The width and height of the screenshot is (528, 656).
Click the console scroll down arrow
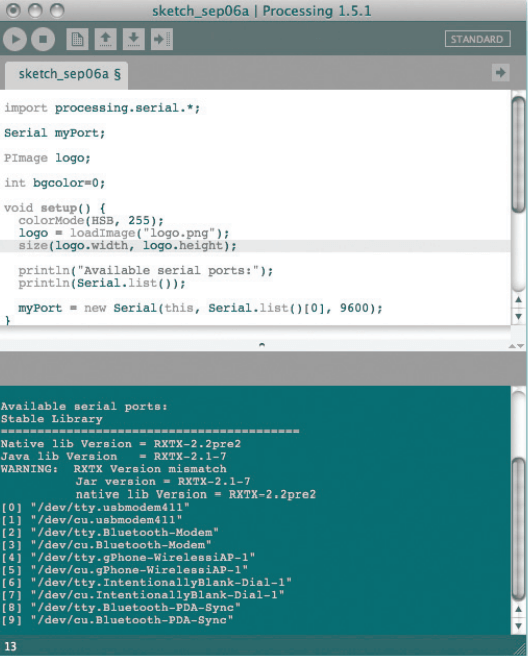518,626
